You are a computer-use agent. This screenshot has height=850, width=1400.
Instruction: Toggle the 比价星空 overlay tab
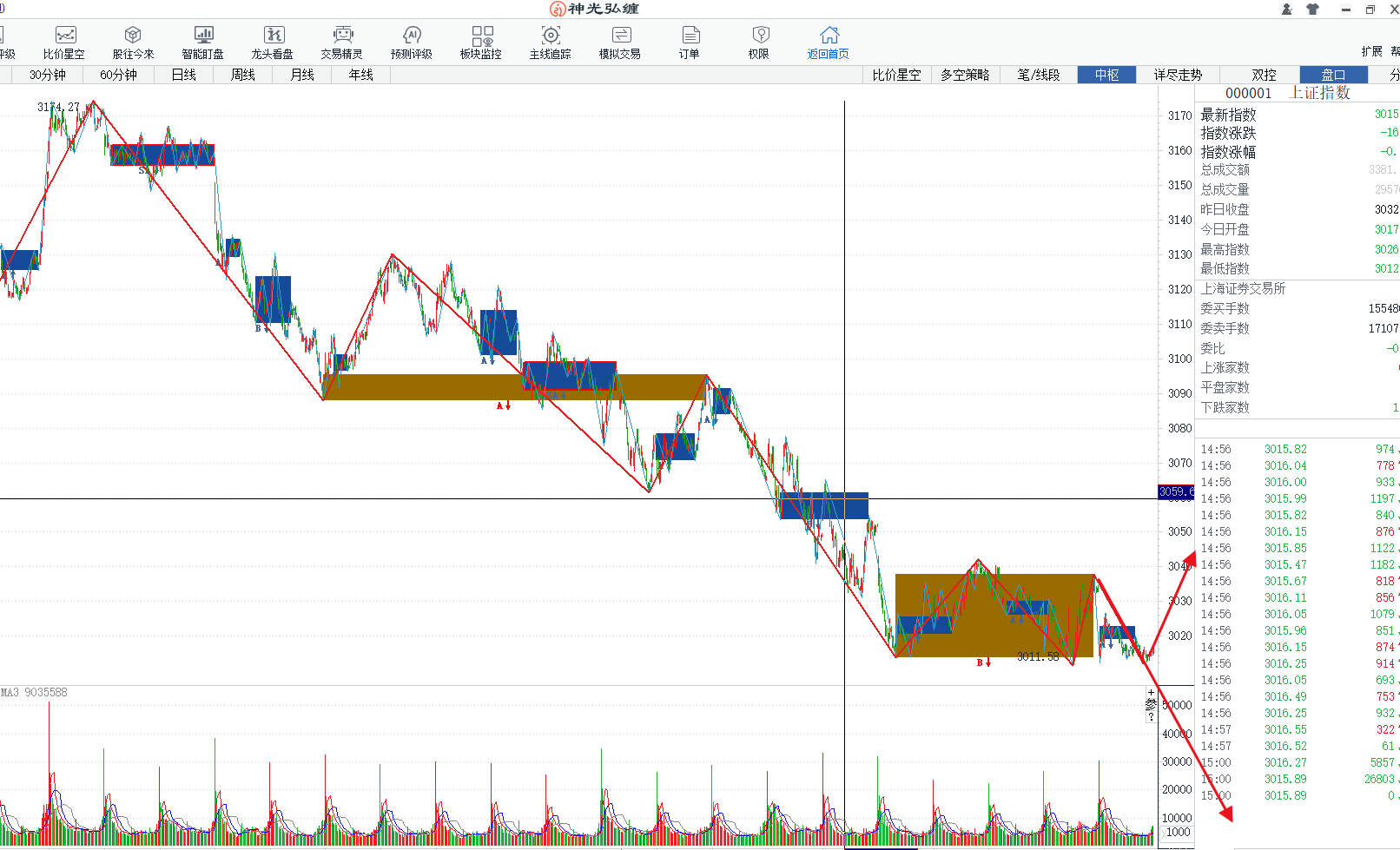896,75
